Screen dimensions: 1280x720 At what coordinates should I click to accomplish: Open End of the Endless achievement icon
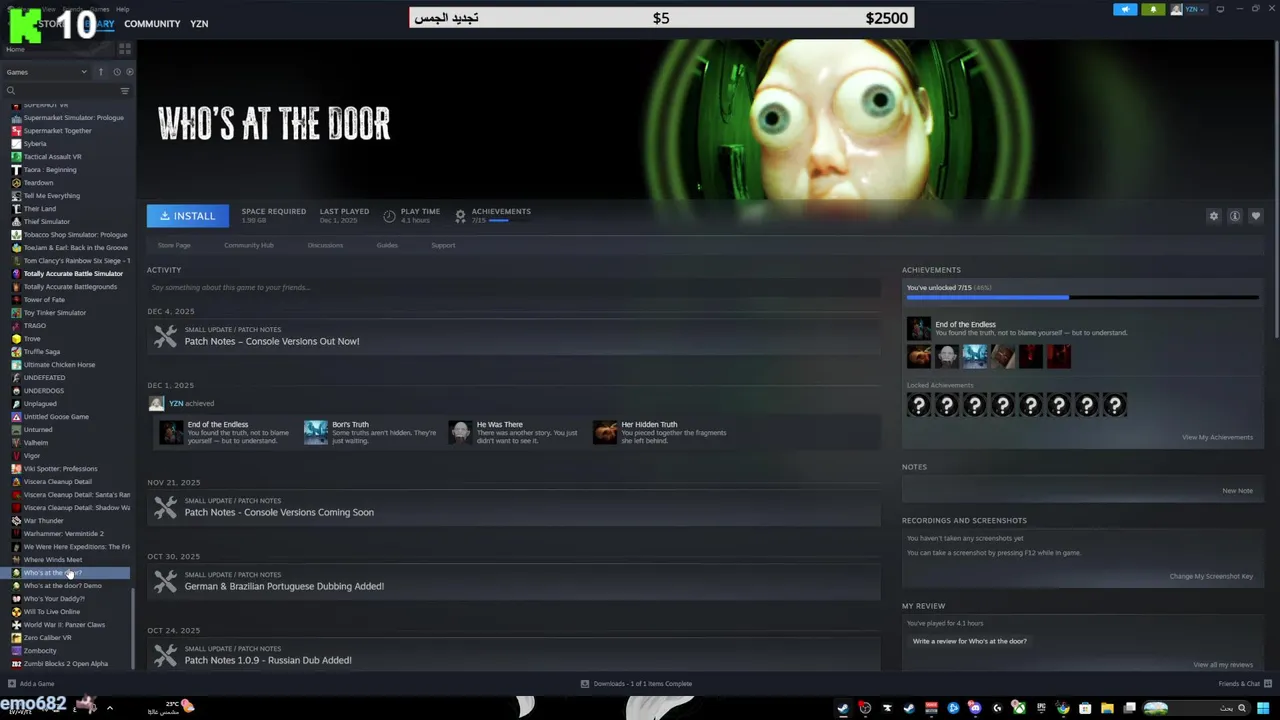pos(918,328)
